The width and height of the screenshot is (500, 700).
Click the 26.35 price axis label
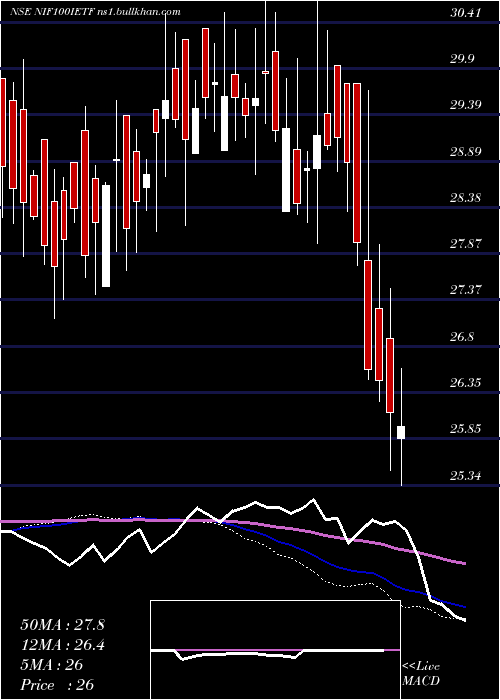(x=466, y=382)
